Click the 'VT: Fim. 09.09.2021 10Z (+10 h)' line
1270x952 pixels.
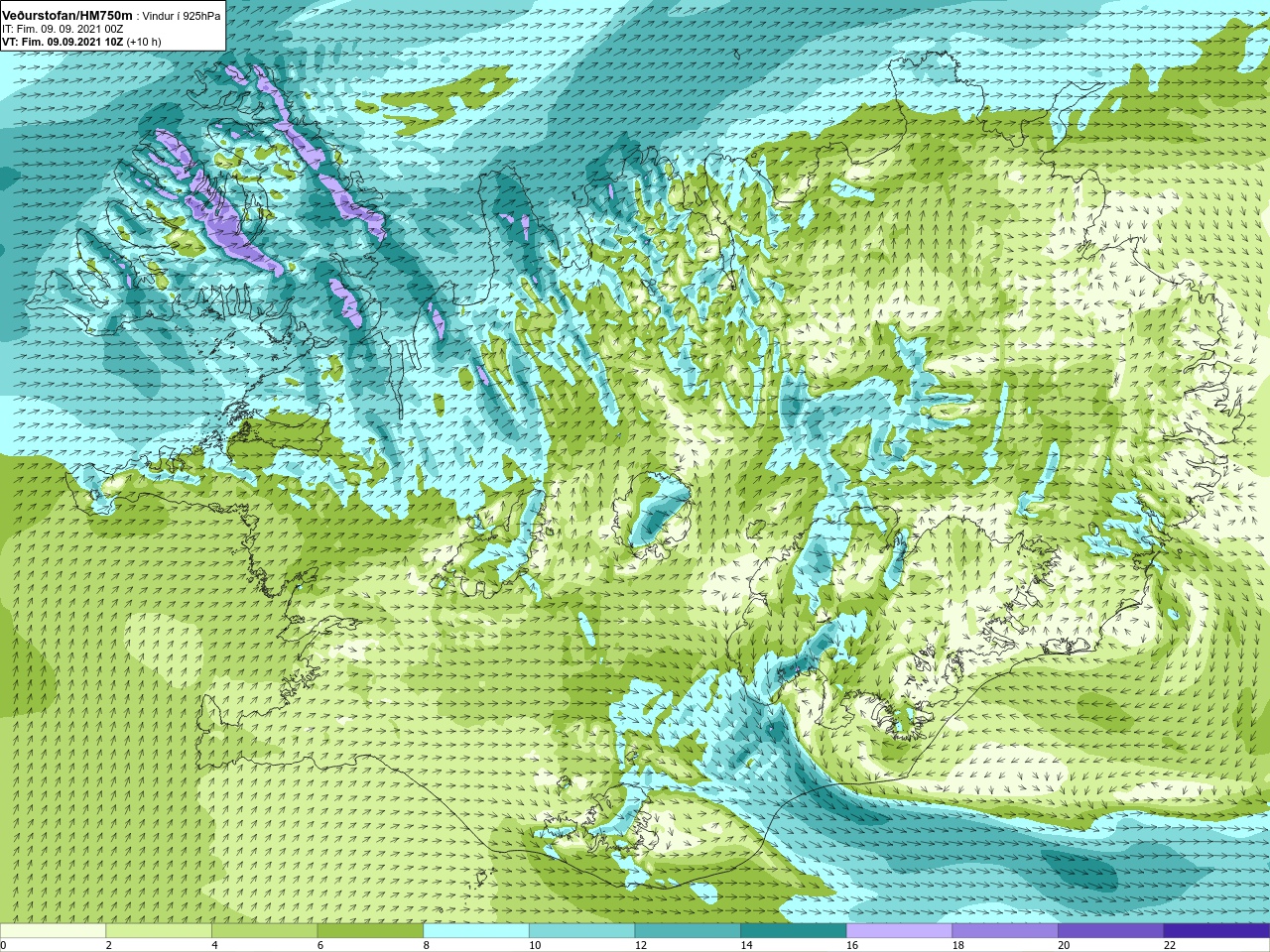tap(81, 42)
